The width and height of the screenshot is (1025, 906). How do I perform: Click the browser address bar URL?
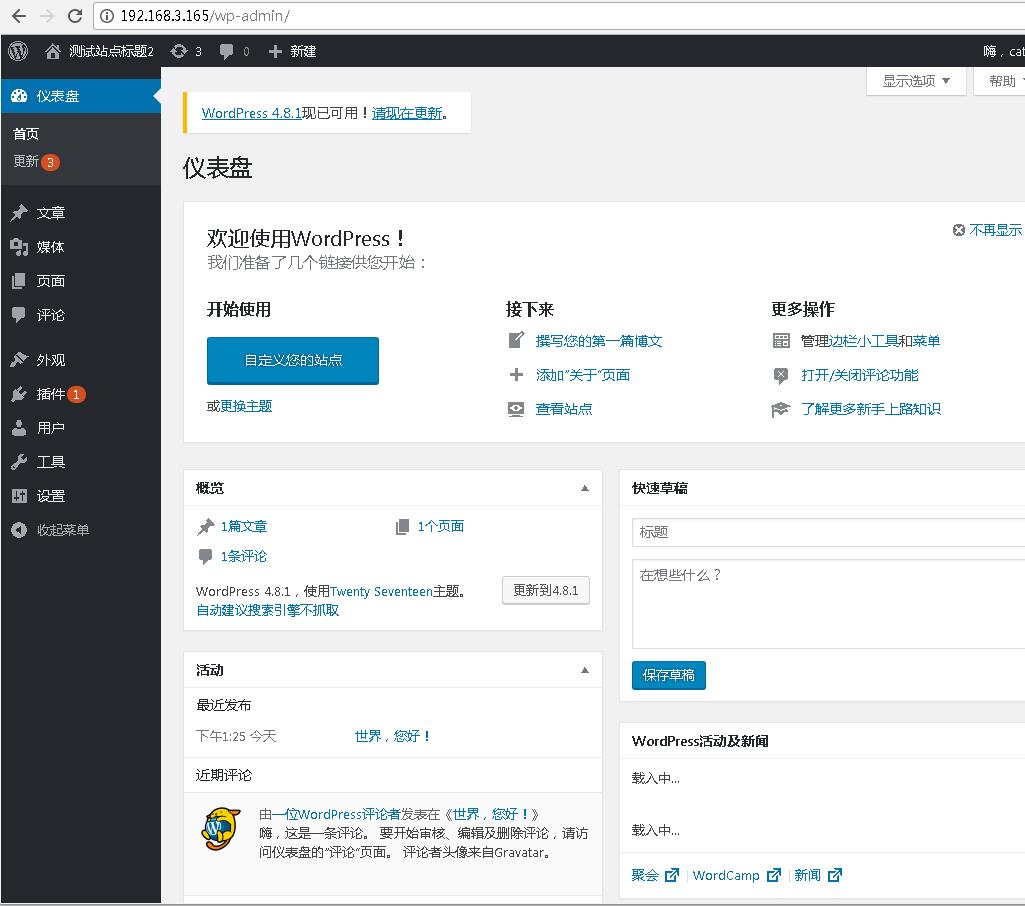[205, 16]
